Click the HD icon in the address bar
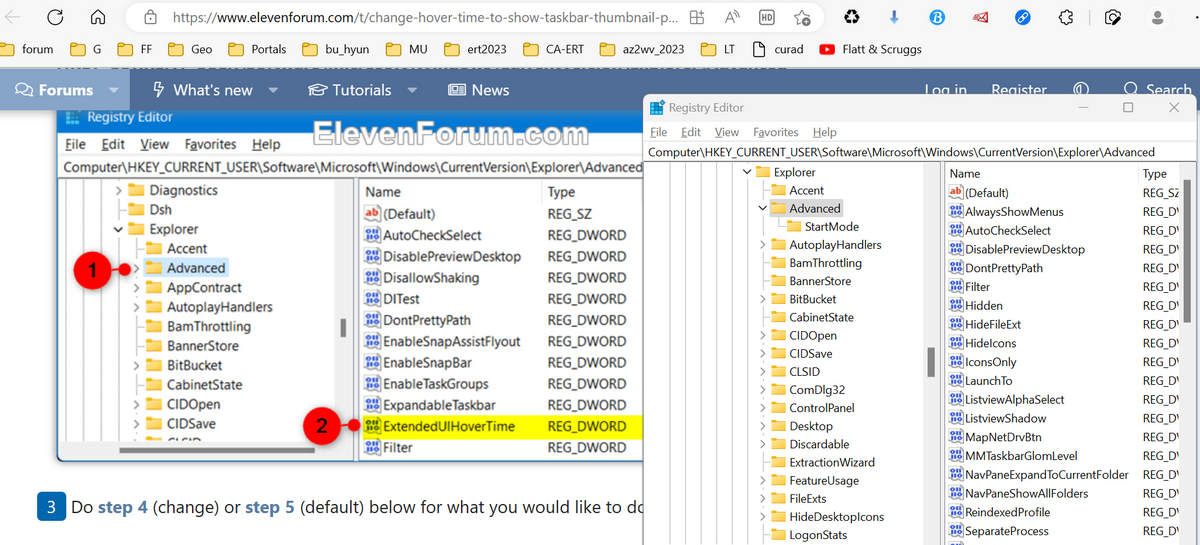This screenshot has height=545, width=1200. 767,17
